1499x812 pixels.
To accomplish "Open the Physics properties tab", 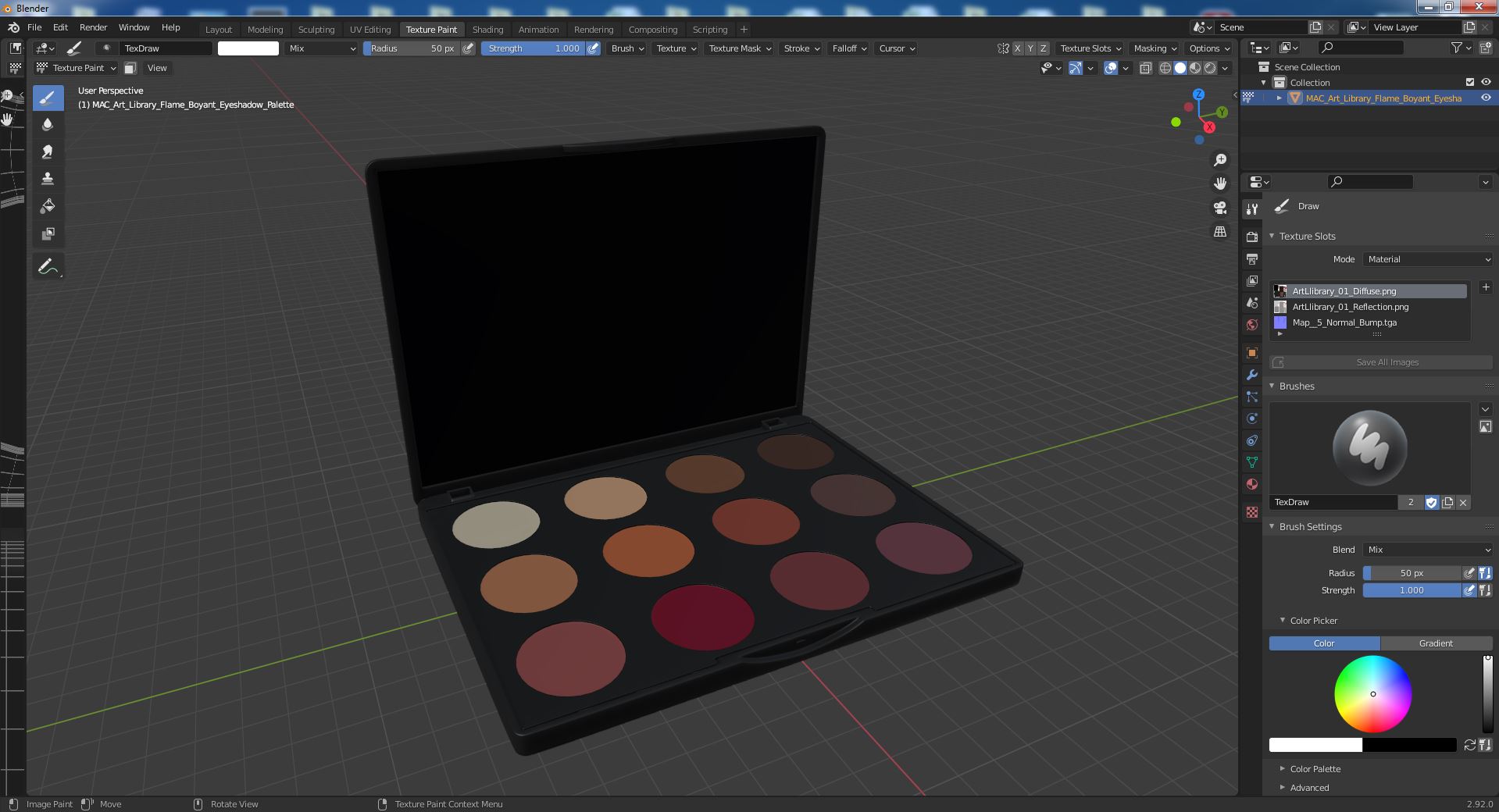I will pos(1252,418).
